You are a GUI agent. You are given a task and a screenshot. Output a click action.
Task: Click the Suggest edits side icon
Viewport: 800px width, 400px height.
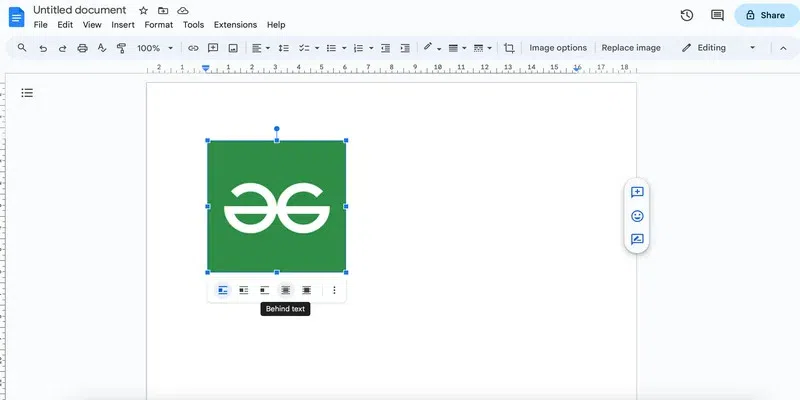point(637,239)
